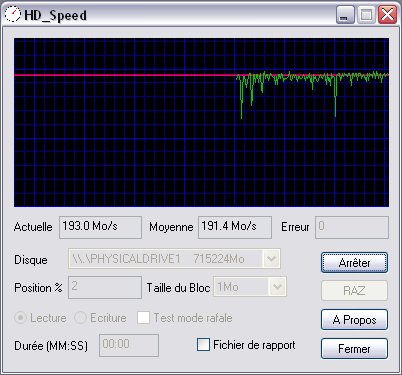402x375 pixels.
Task: Click the Actuelle label
Action: coord(33,227)
